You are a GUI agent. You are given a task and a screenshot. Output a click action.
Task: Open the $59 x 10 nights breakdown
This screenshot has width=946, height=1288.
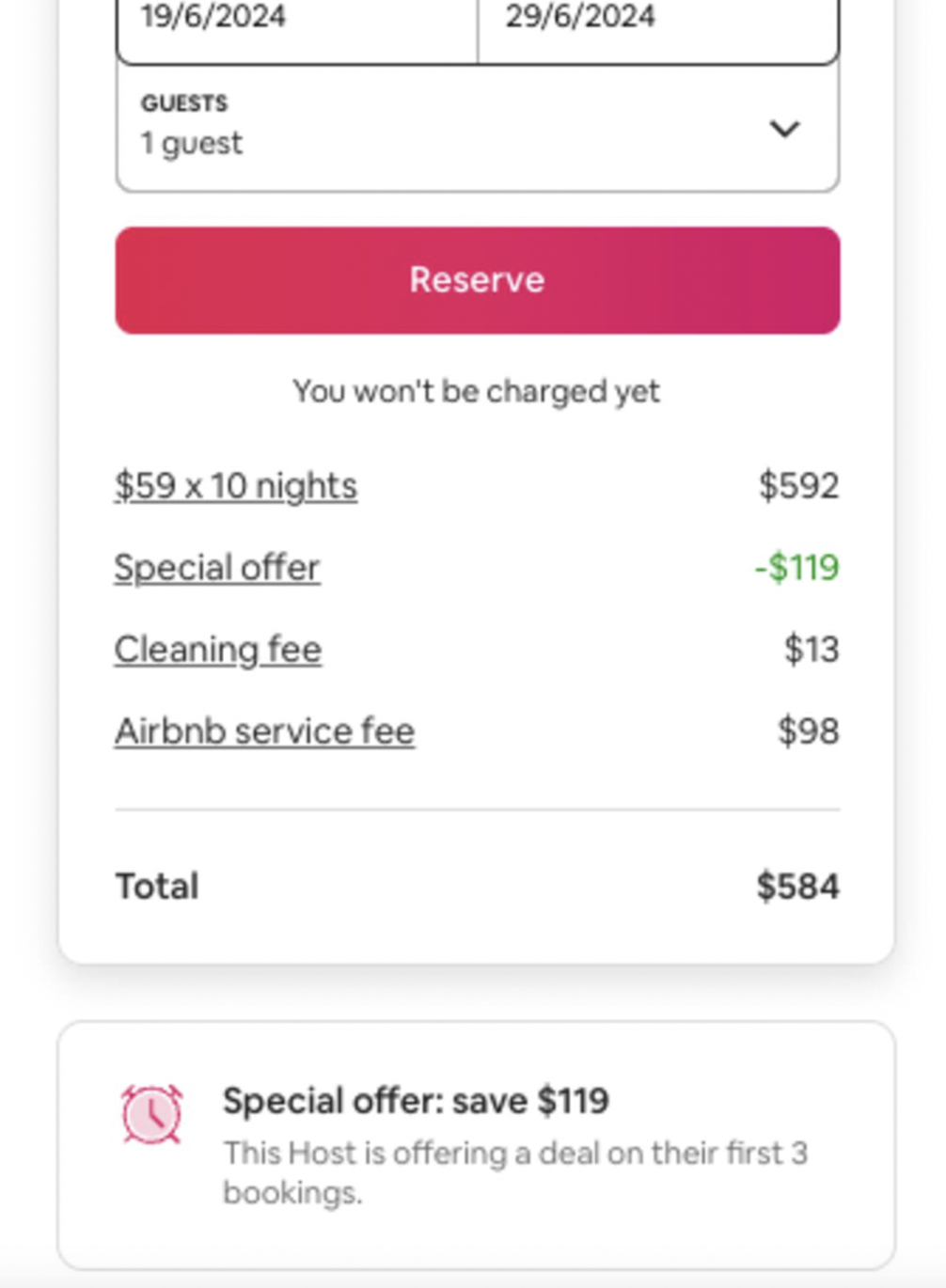point(236,486)
